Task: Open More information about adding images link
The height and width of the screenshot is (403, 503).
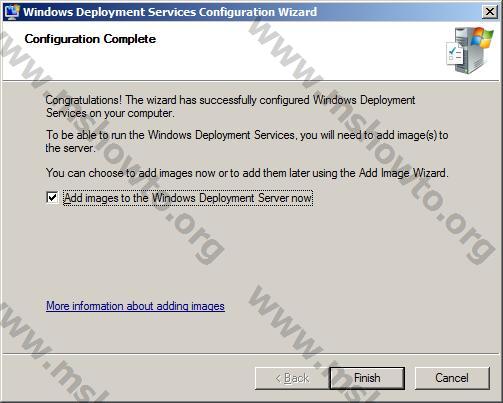Action: click(x=135, y=306)
